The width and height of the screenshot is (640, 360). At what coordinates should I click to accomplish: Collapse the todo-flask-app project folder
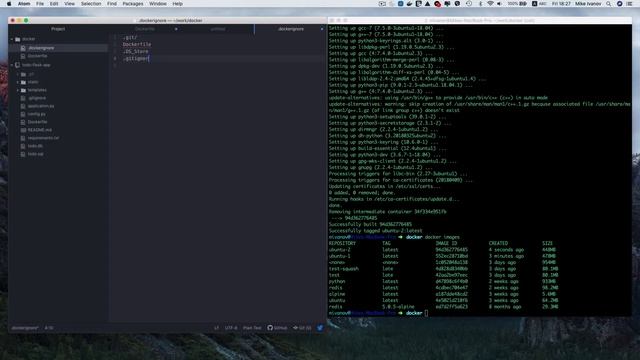12,65
